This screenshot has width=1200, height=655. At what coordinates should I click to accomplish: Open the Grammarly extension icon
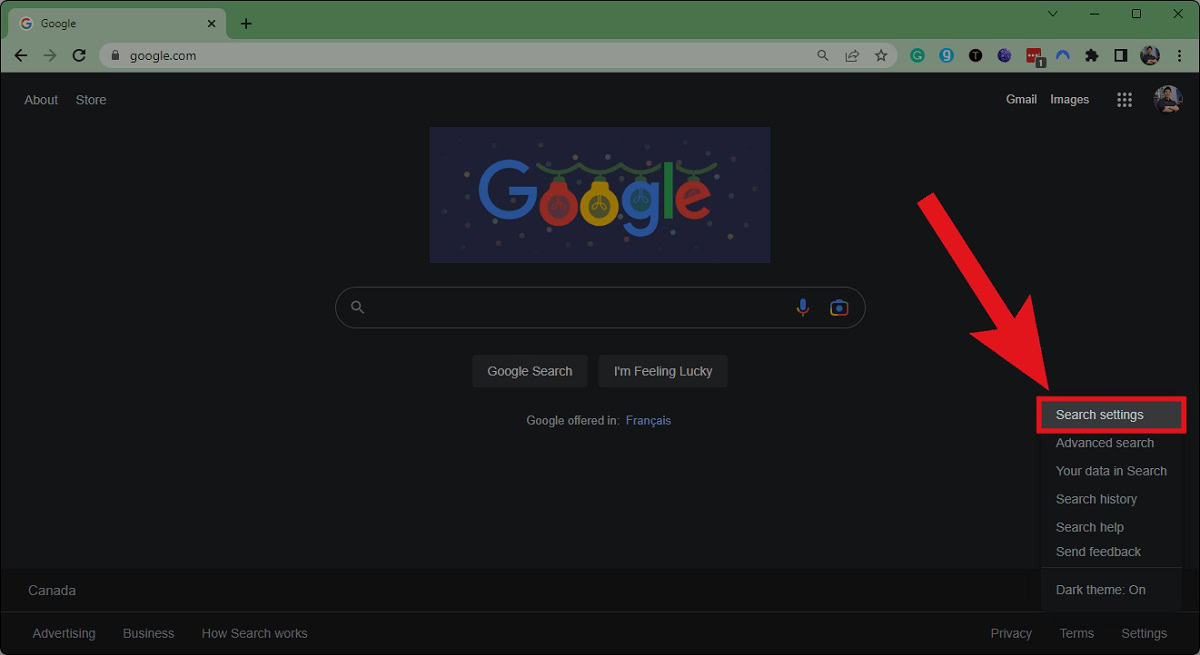coord(917,55)
